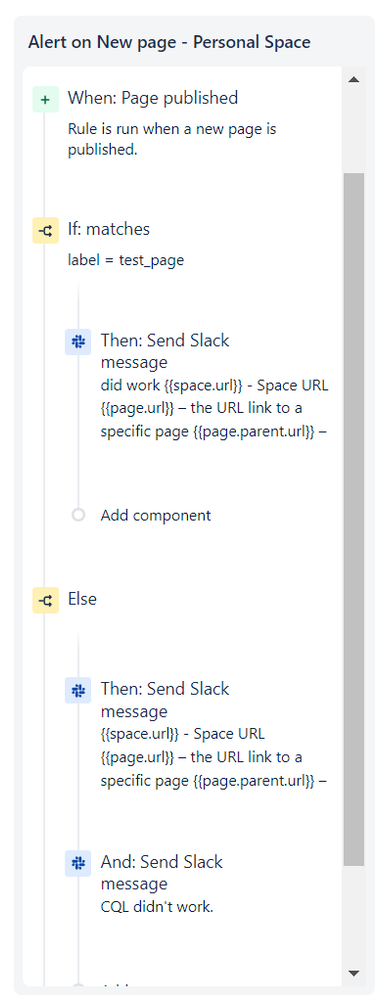Click 'Add component' link
The image size is (379, 999).
coord(155,515)
